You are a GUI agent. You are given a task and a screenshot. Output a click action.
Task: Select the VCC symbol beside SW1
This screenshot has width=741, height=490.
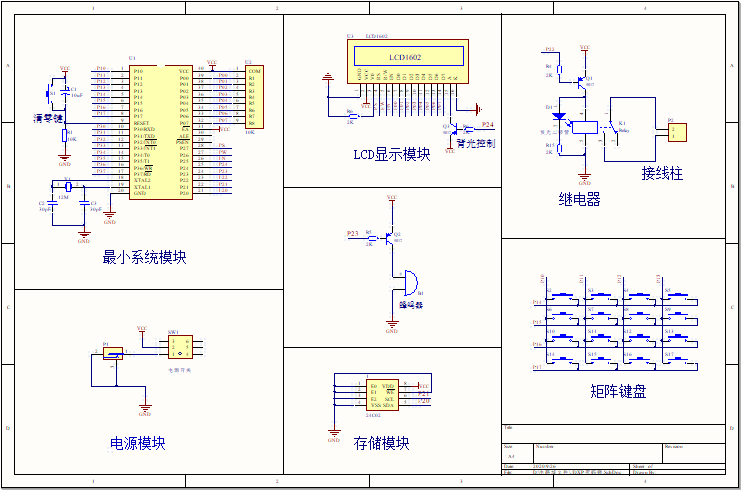142,330
